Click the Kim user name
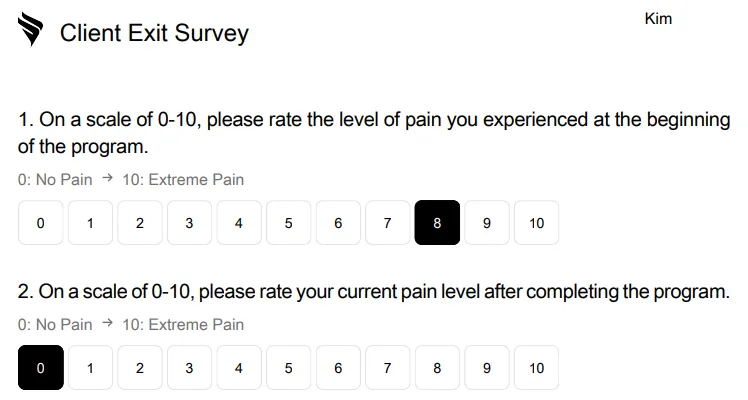Viewport: 748px width, 400px height. coord(658,19)
